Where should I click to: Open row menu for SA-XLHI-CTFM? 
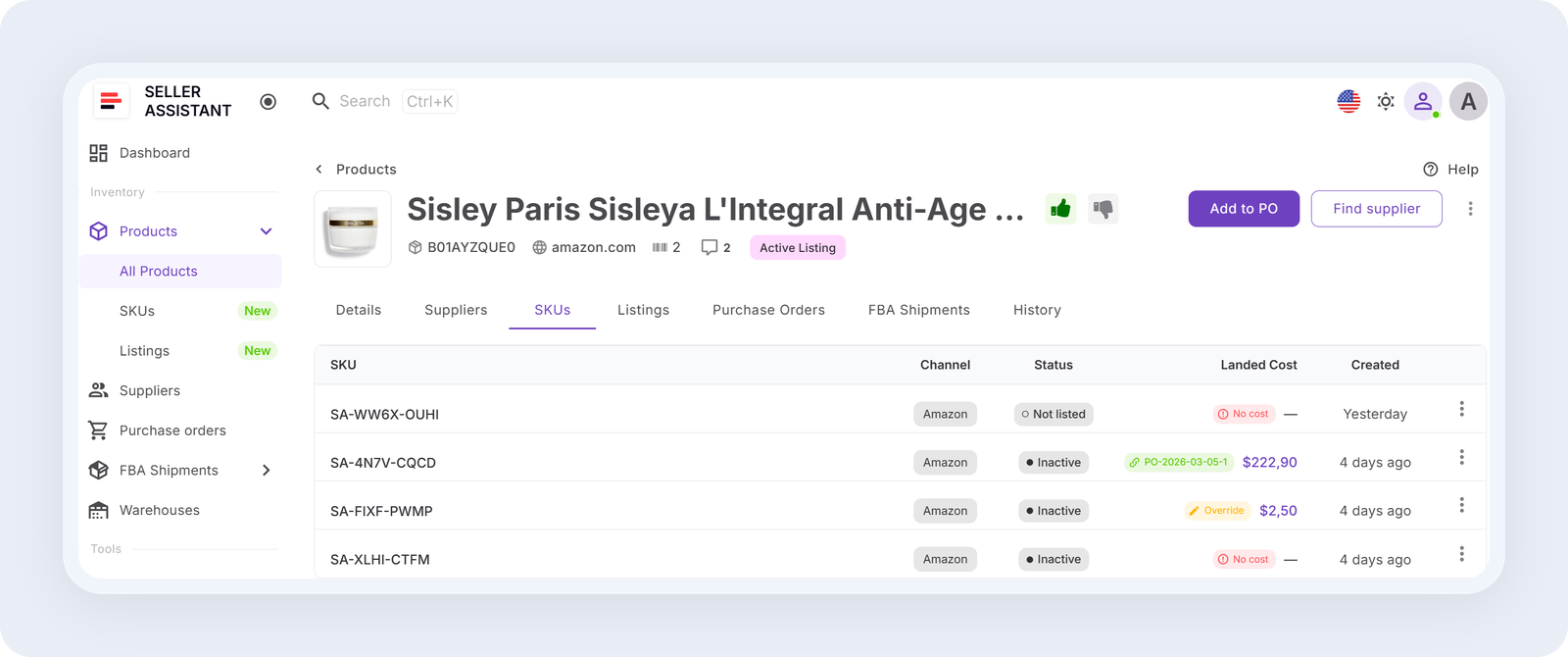click(1461, 554)
